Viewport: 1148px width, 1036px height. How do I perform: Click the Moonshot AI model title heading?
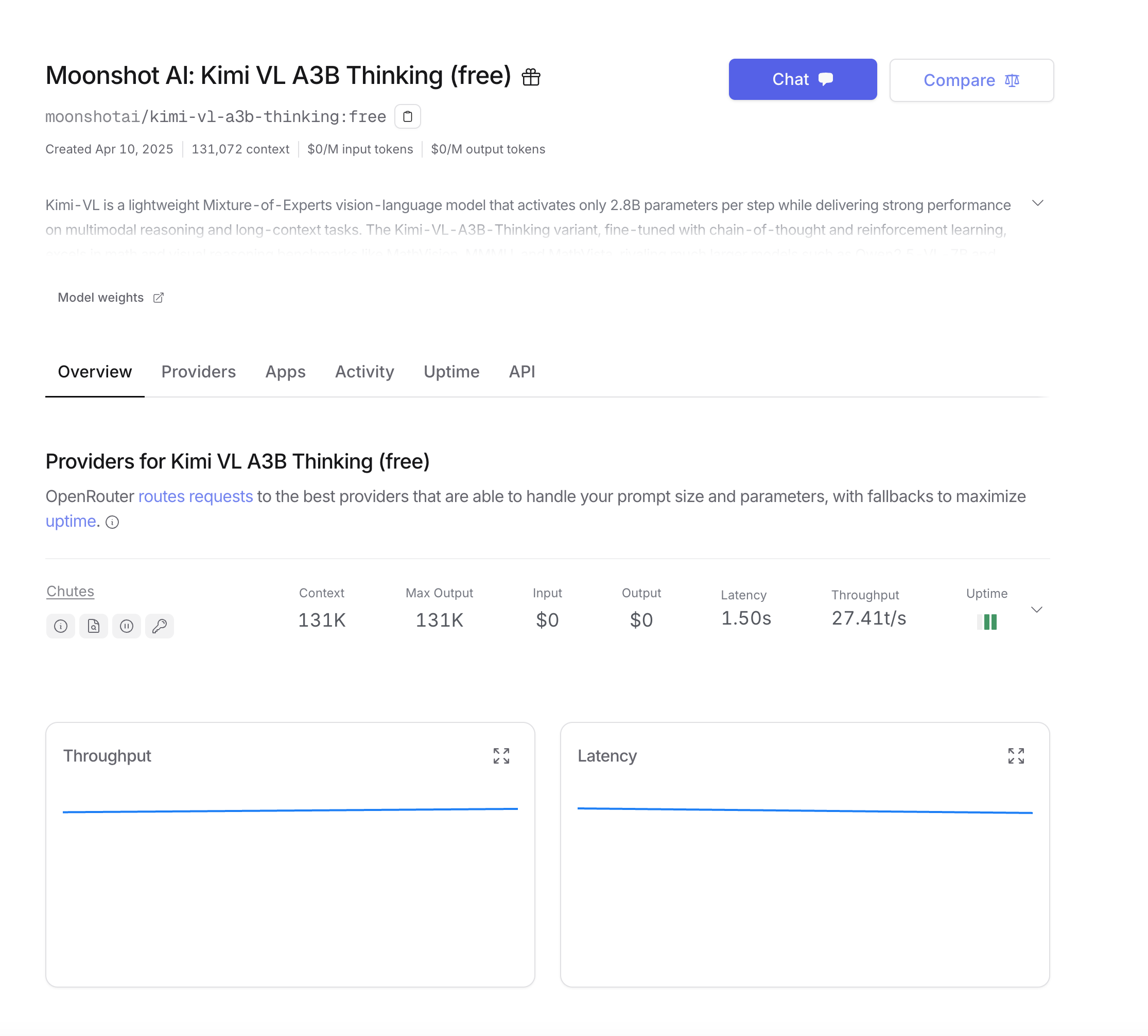coord(279,76)
